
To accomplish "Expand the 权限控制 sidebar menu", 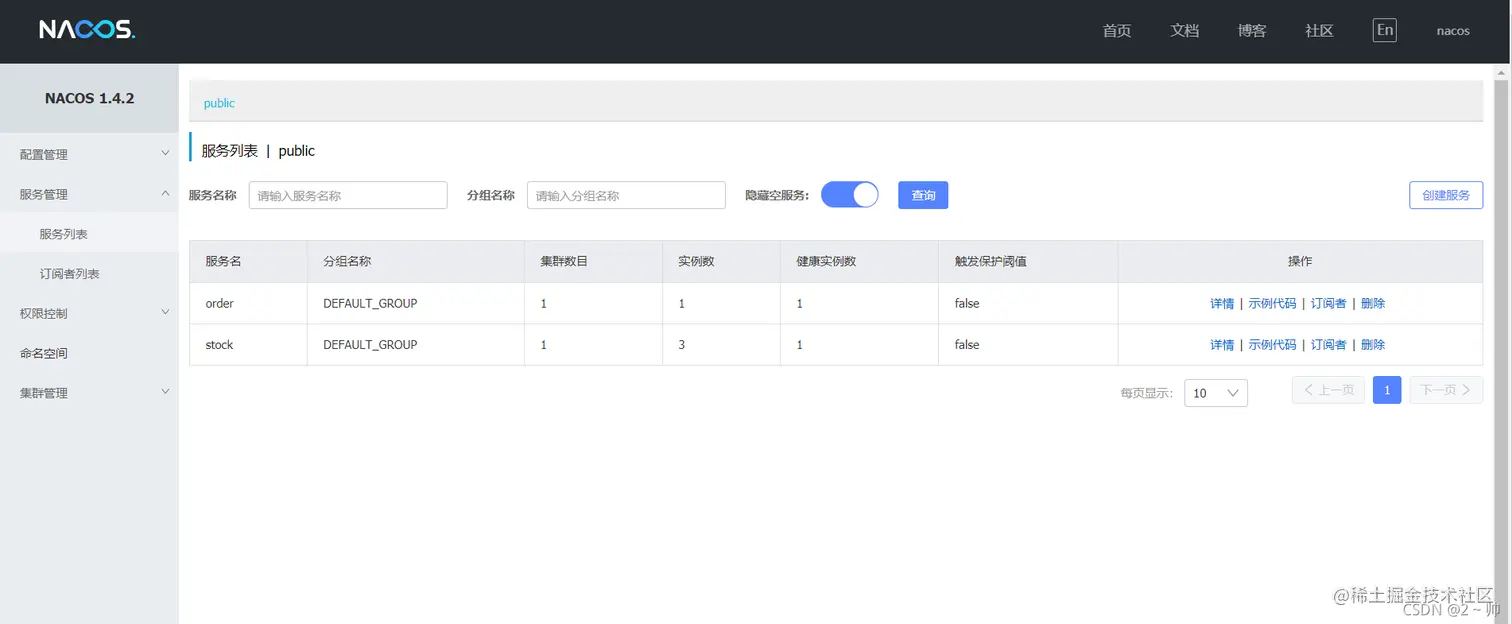I will pos(89,313).
